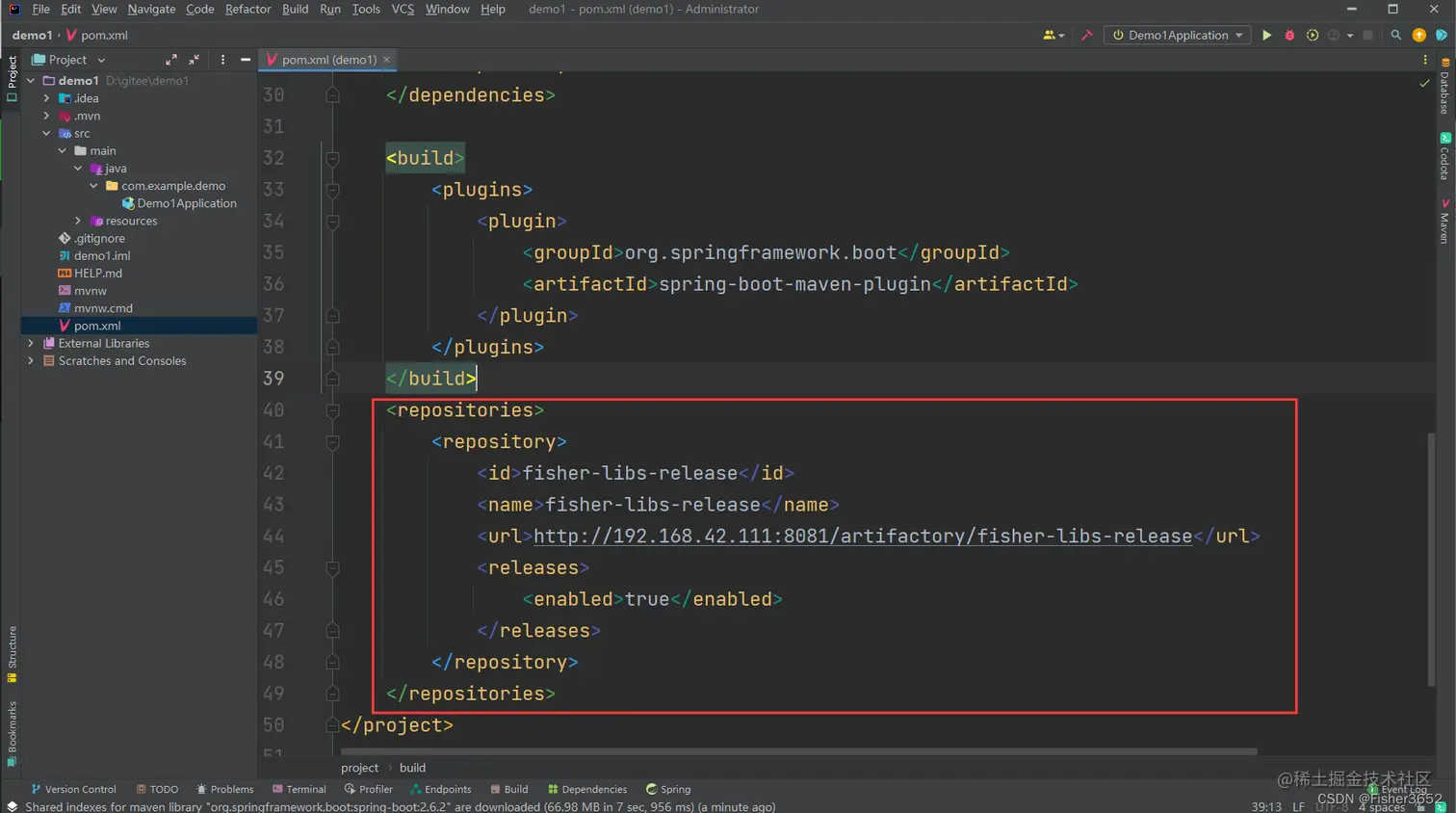This screenshot has width=1456, height=813.
Task: Open the Dependencies tool window
Action: coord(586,789)
